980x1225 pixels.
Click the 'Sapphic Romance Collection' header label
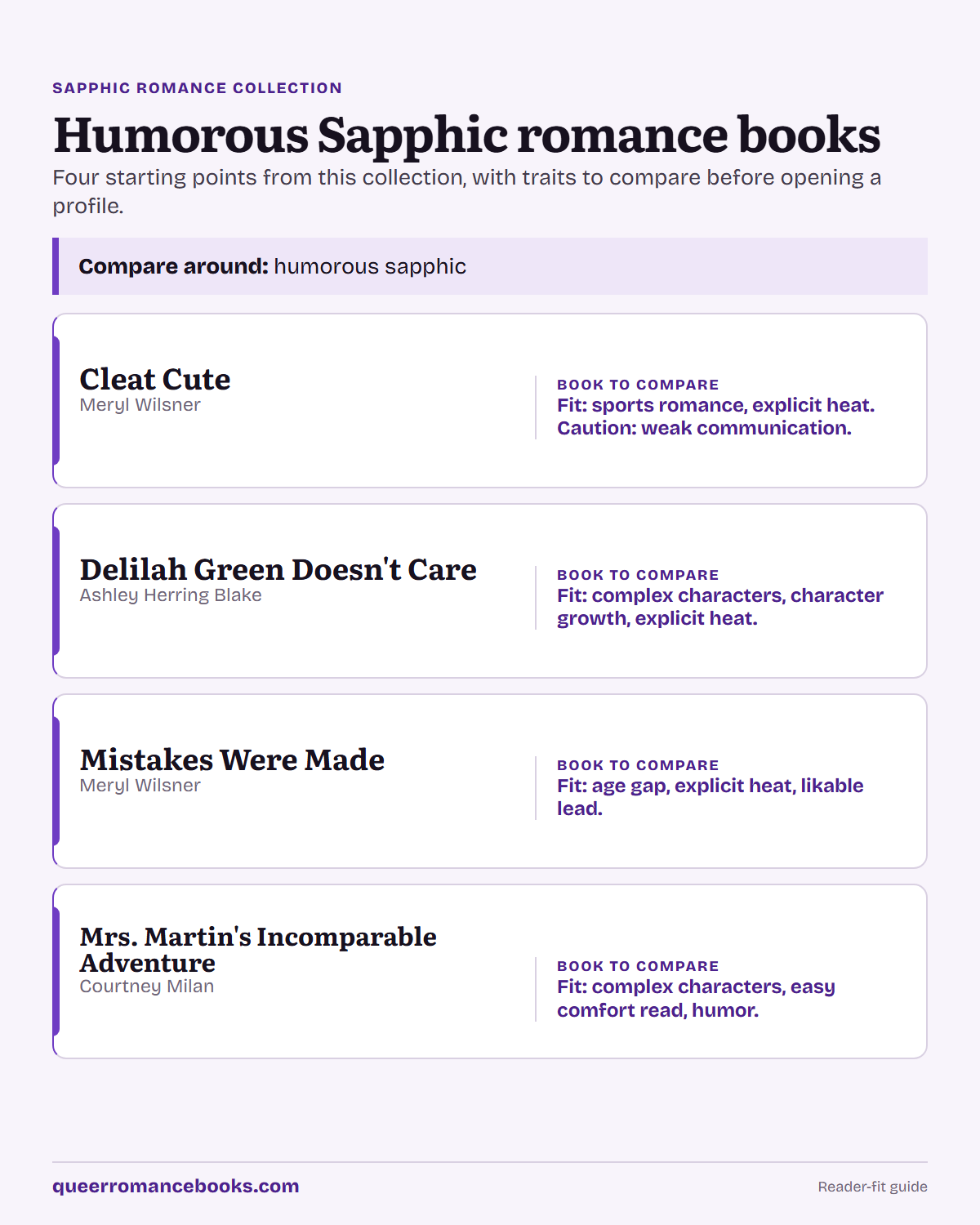(x=197, y=88)
